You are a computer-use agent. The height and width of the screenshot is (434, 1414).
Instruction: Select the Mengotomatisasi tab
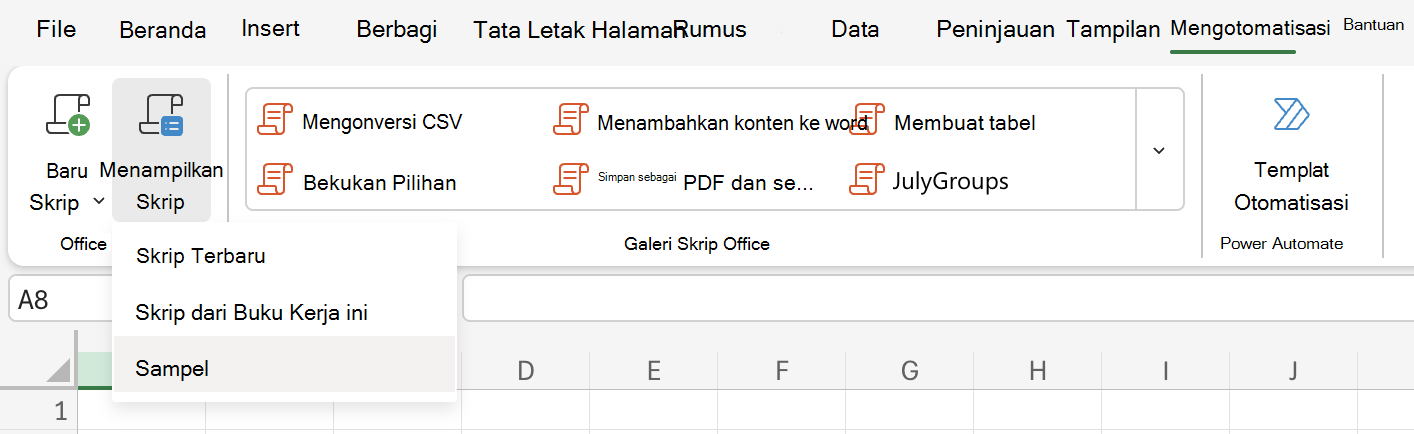point(1250,29)
